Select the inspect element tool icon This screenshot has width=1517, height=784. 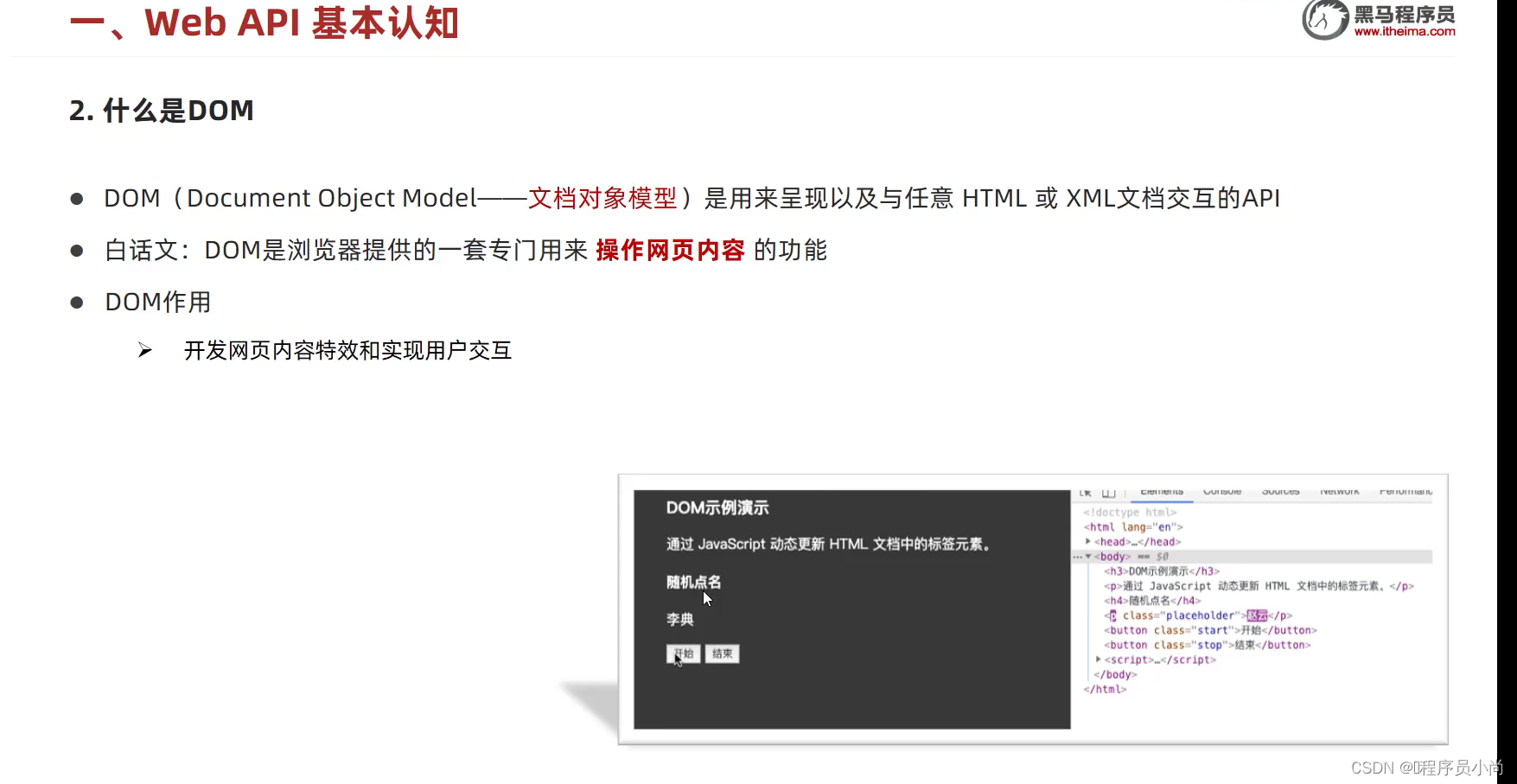(1086, 491)
